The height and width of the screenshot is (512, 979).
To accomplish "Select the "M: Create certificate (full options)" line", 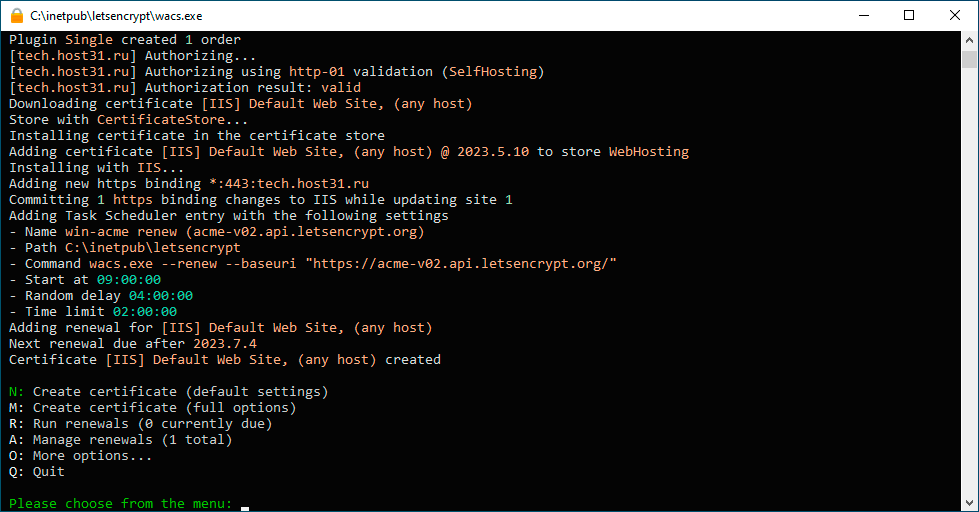I will (152, 408).
